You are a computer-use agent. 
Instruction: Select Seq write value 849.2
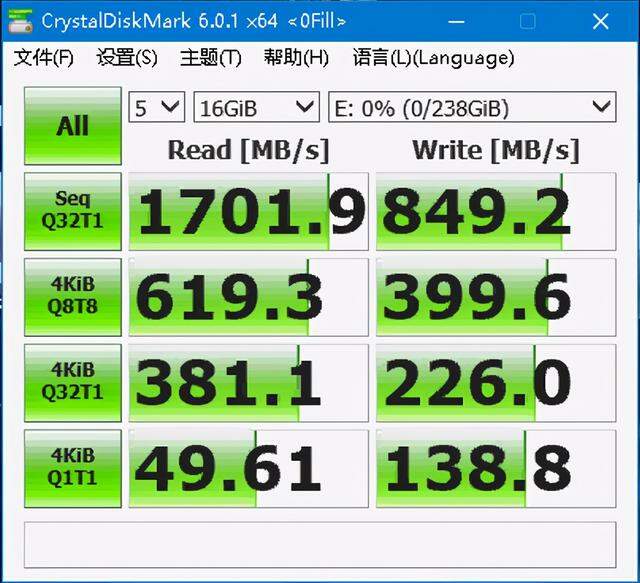(496, 211)
